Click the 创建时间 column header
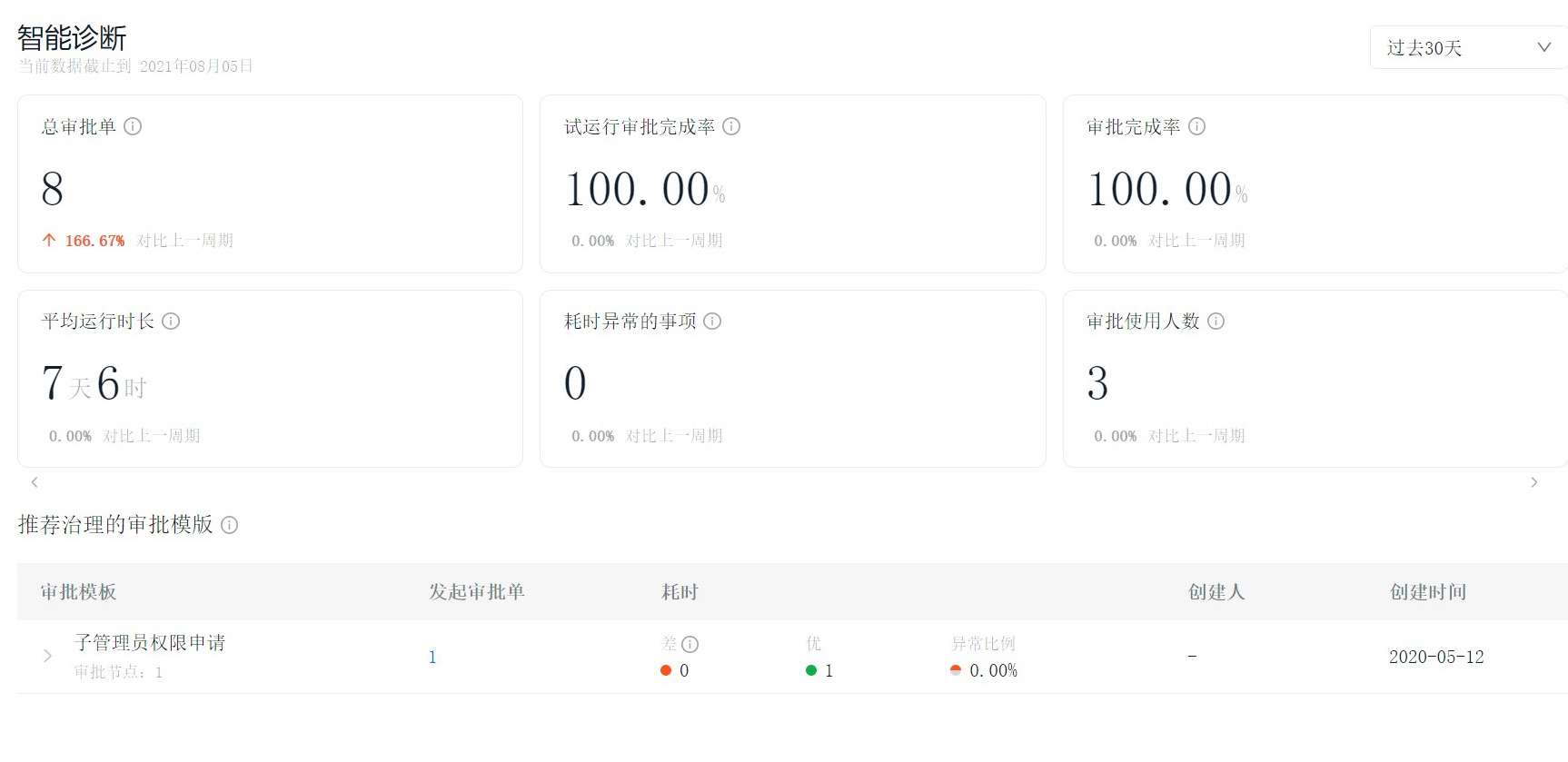1568x762 pixels. (x=1428, y=592)
